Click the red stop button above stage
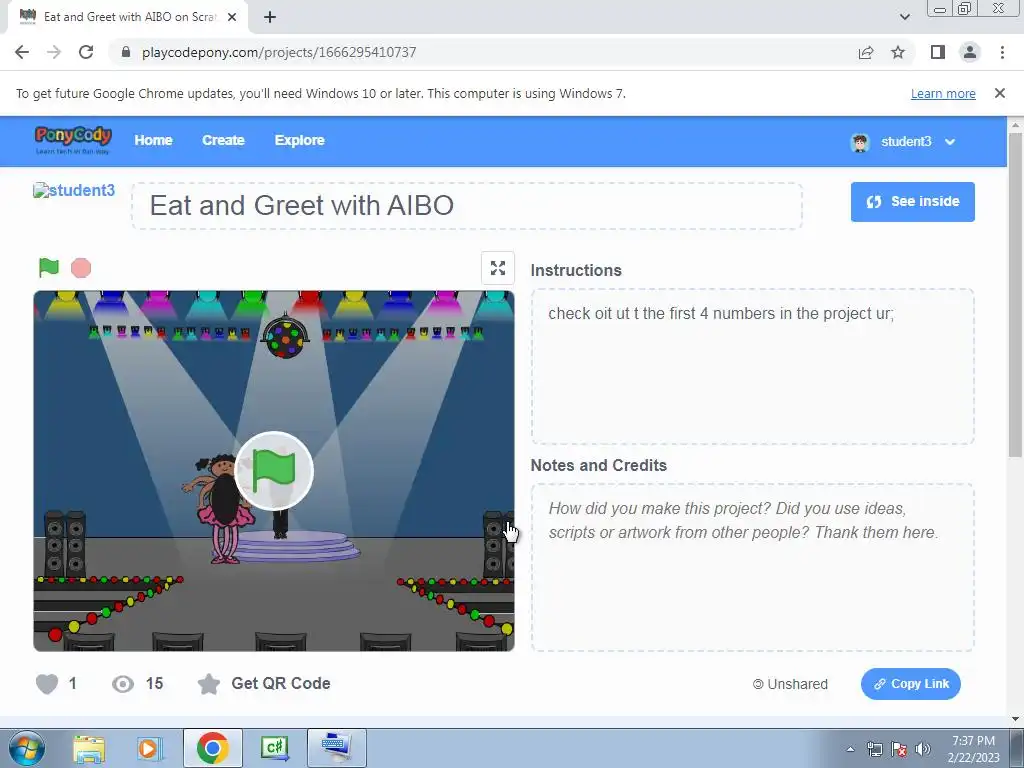This screenshot has height=768, width=1024. (81, 268)
